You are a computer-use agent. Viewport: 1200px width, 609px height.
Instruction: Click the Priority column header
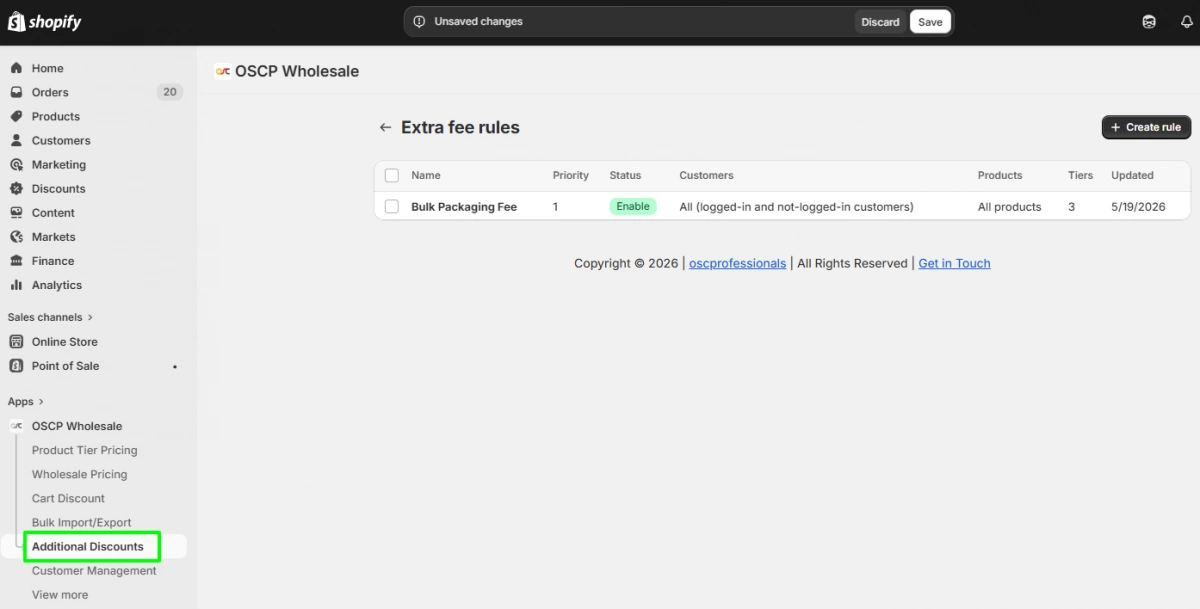571,175
